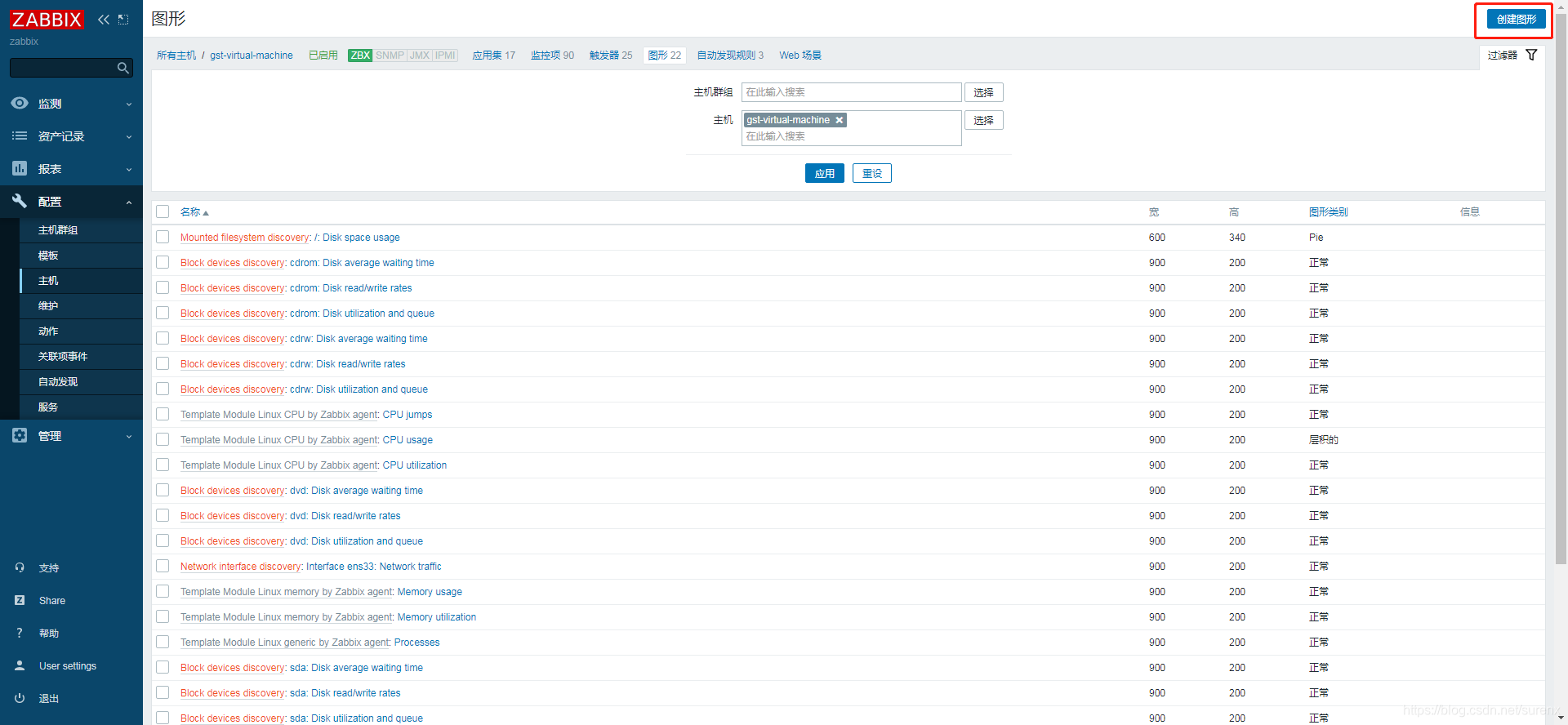1568x725 pixels.
Task: Check the Network traffic ens33 row
Action: click(163, 566)
